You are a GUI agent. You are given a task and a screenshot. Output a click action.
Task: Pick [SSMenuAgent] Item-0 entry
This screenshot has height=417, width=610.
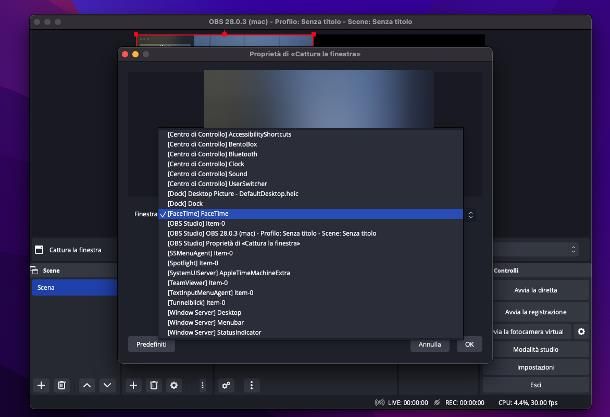pos(310,253)
